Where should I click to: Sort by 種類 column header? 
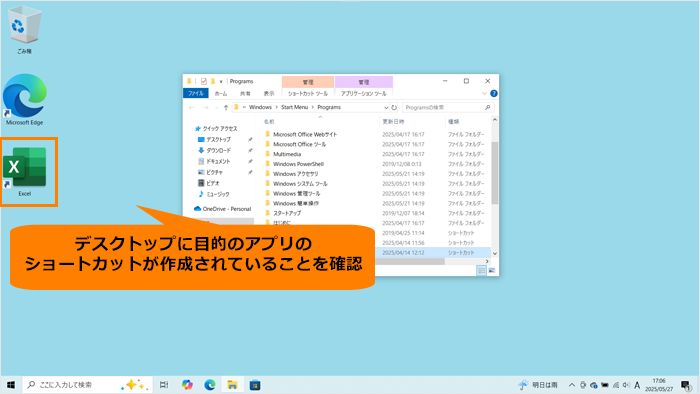[x=454, y=121]
